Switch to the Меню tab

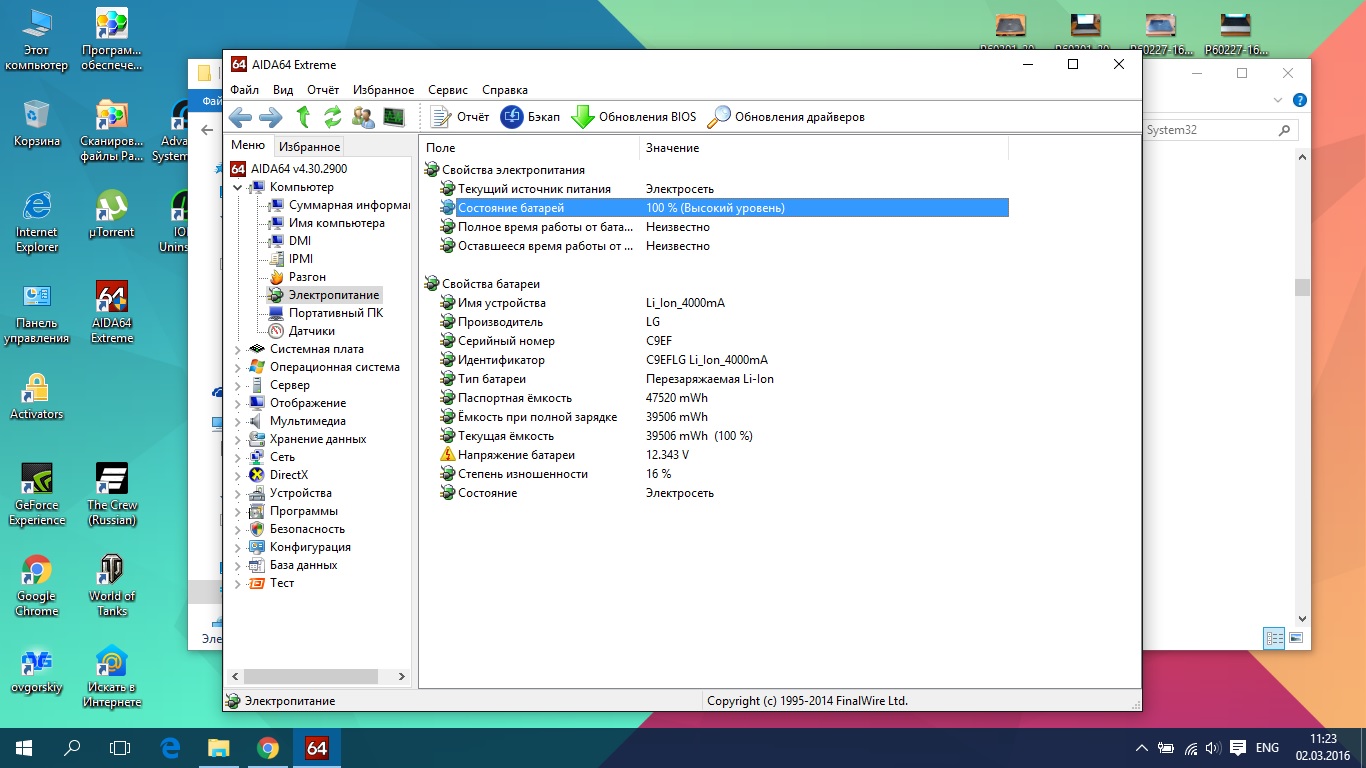click(248, 145)
